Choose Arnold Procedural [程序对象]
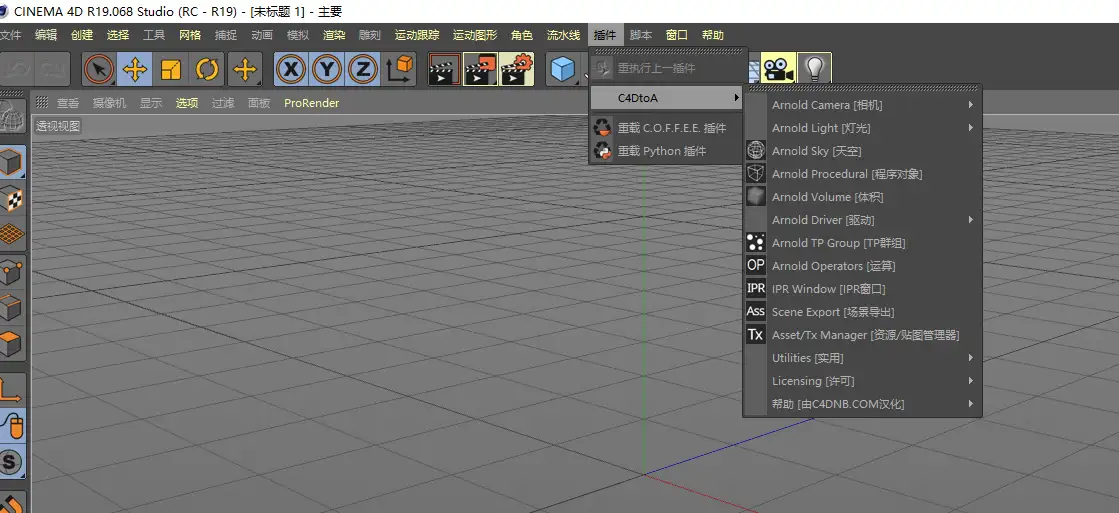This screenshot has height=513, width=1119. 862,173
